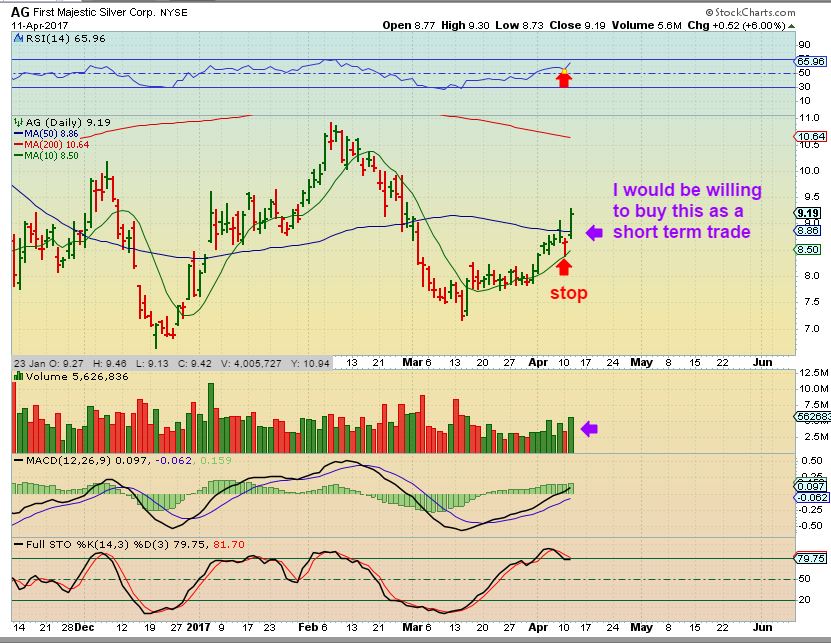Viewport: 831px width, 643px height.
Task: Click the blue 8.86 price tag on right axis
Action: [x=809, y=231]
